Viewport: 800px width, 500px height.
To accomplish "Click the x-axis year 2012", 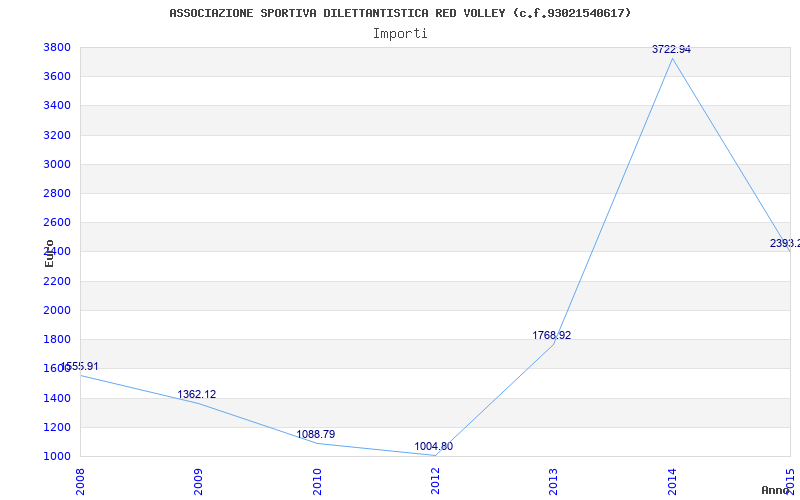I will 435,482.
